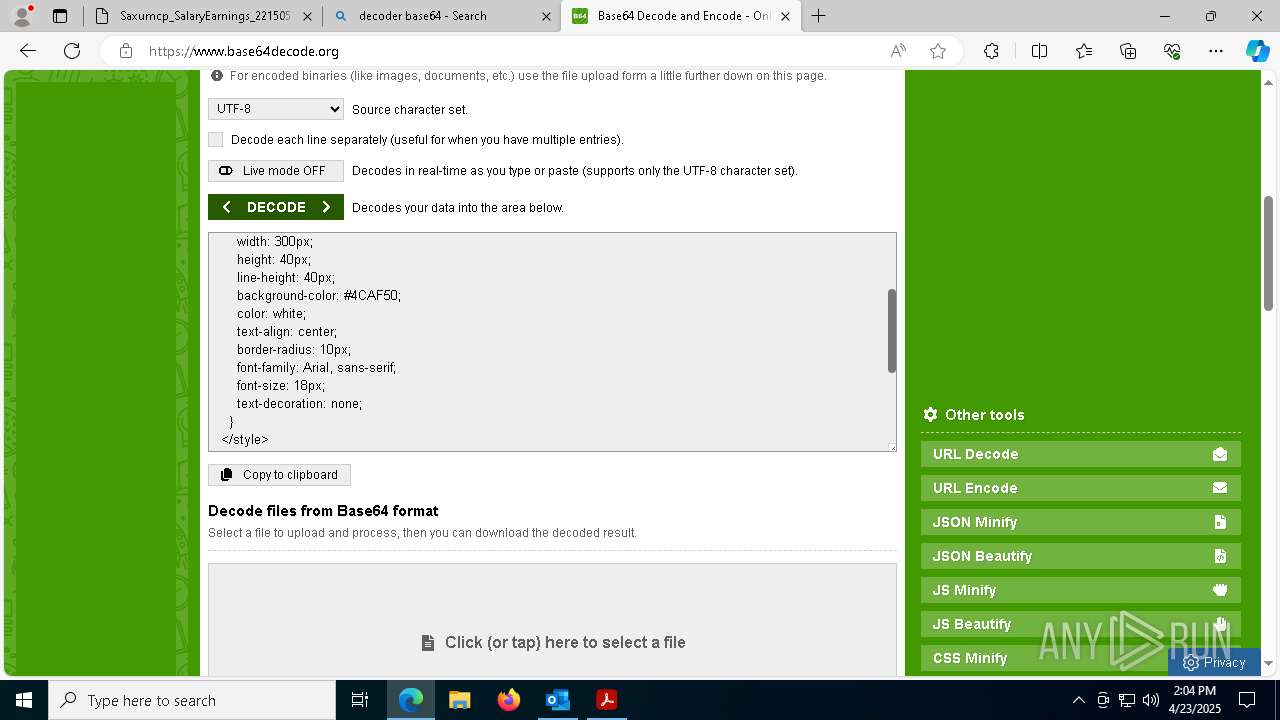
Task: Open Outlook from taskbar
Action: [557, 700]
